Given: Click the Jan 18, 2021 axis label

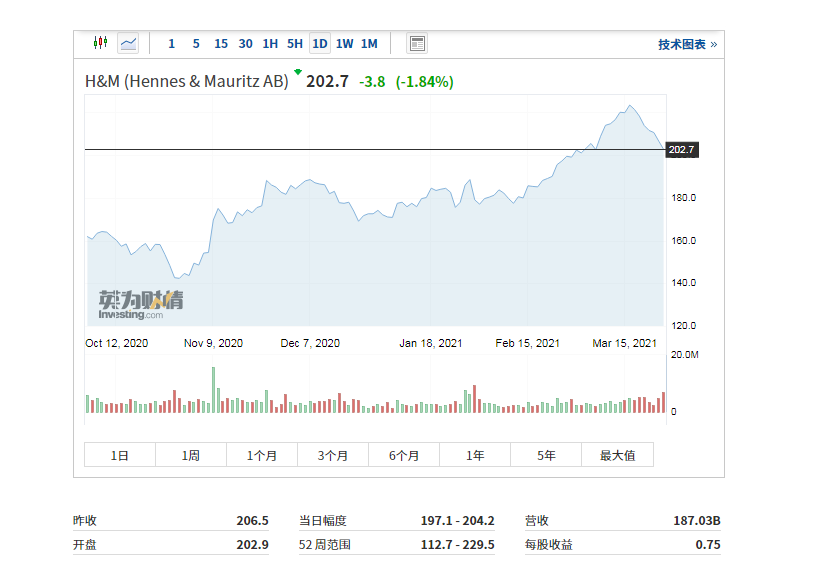Looking at the screenshot, I should point(430,343).
